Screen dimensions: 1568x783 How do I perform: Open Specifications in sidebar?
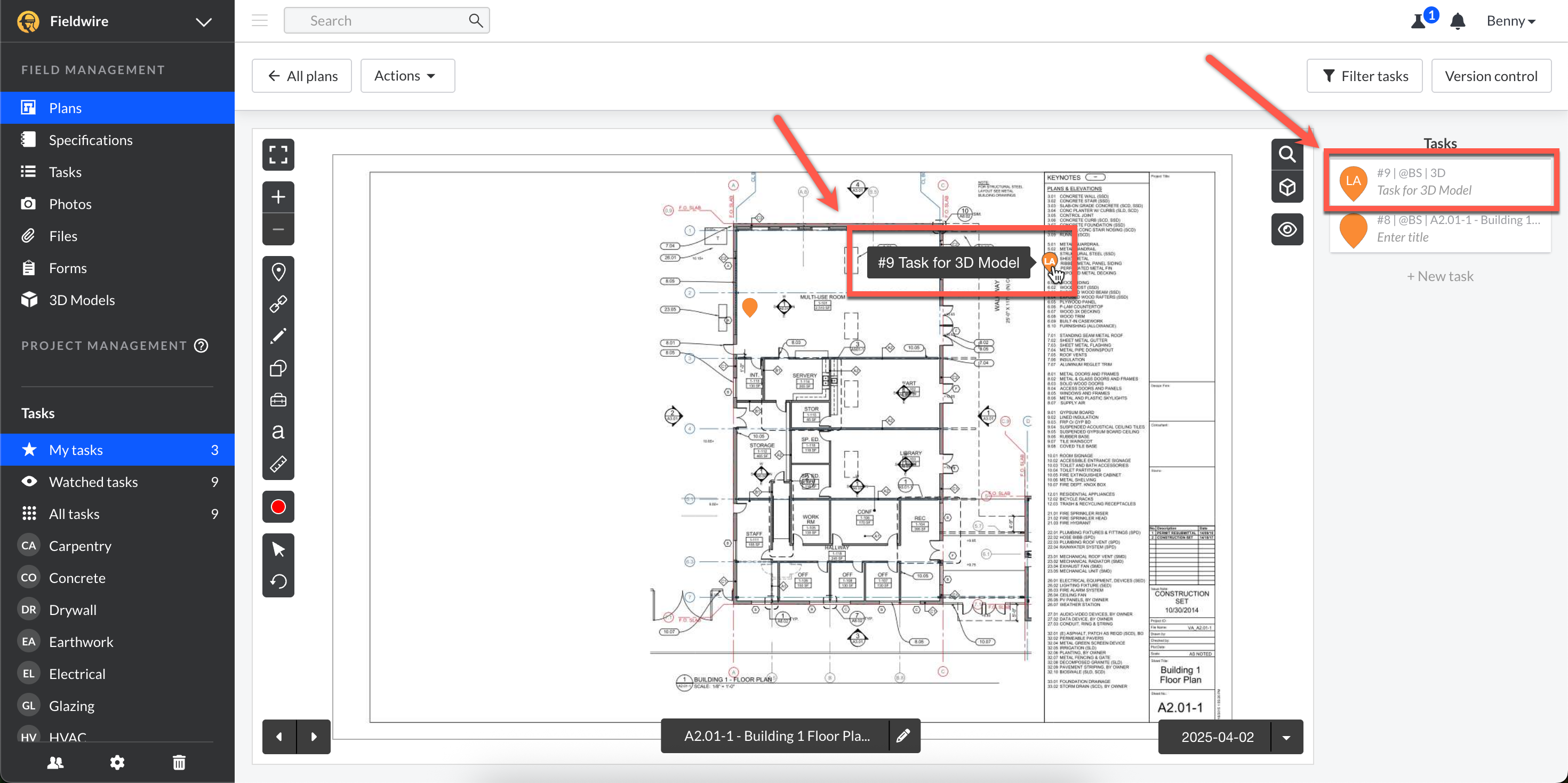coord(91,140)
